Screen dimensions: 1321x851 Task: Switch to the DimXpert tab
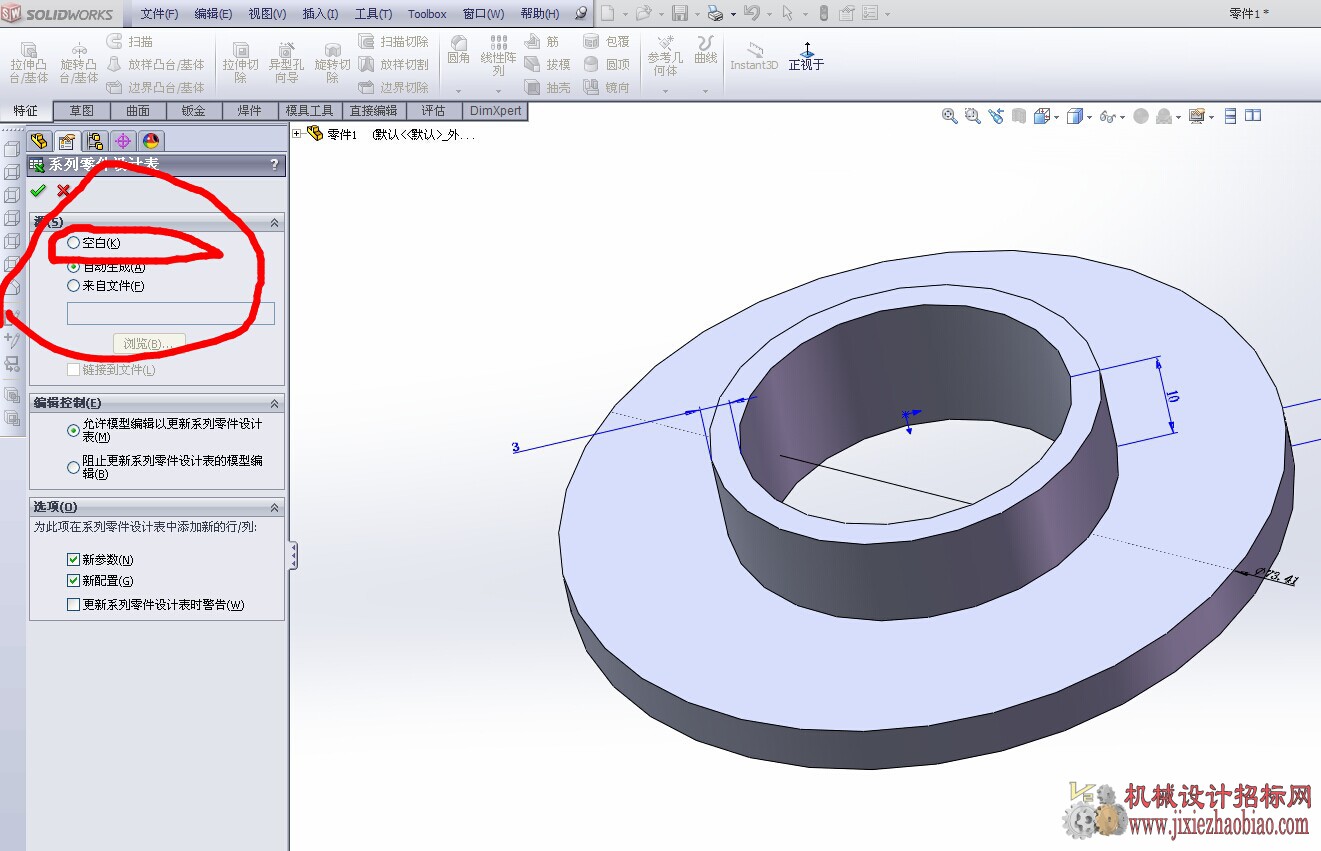[496, 111]
